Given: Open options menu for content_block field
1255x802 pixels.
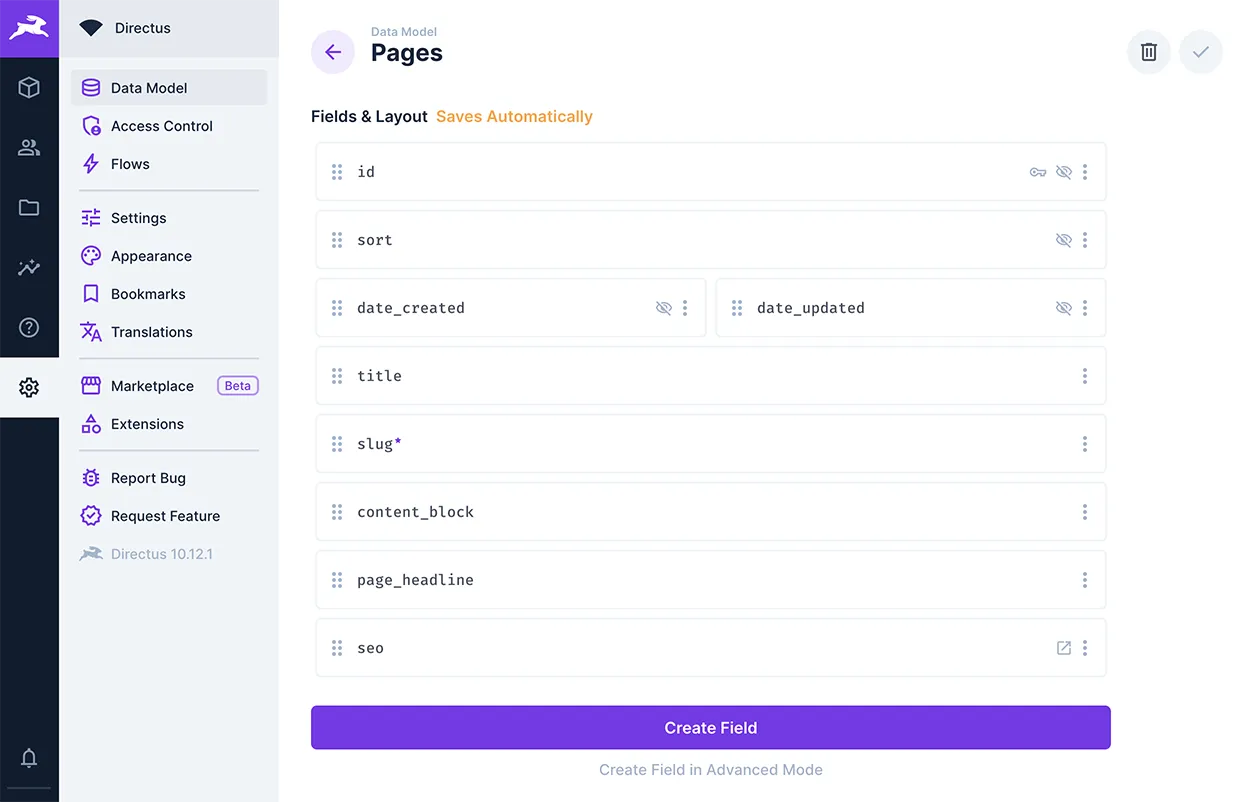Looking at the screenshot, I should 1085,512.
